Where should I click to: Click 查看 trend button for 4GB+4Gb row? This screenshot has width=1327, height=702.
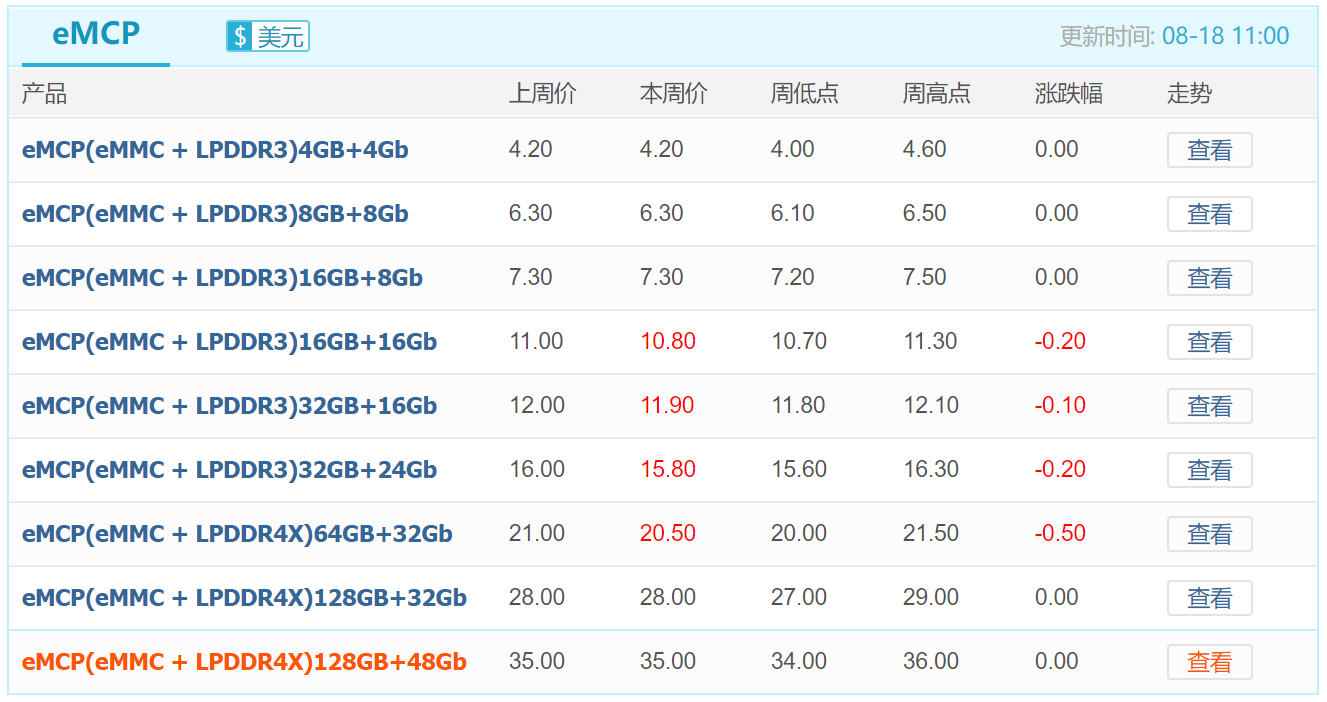click(x=1209, y=150)
